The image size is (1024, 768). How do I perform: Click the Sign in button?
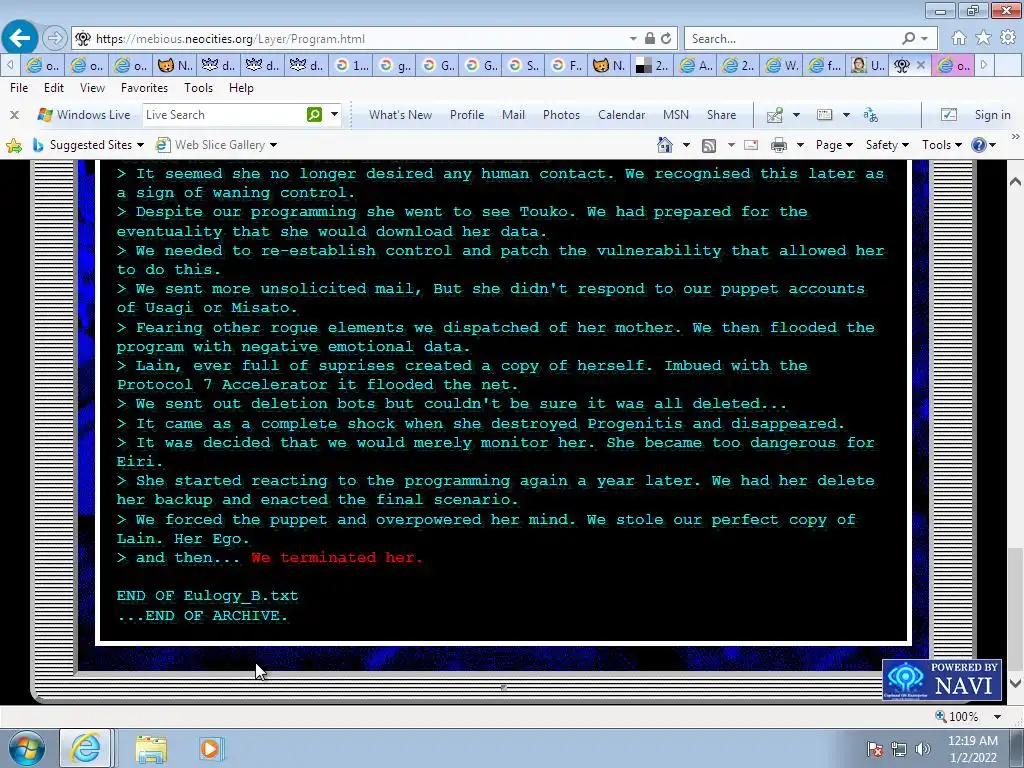click(993, 115)
